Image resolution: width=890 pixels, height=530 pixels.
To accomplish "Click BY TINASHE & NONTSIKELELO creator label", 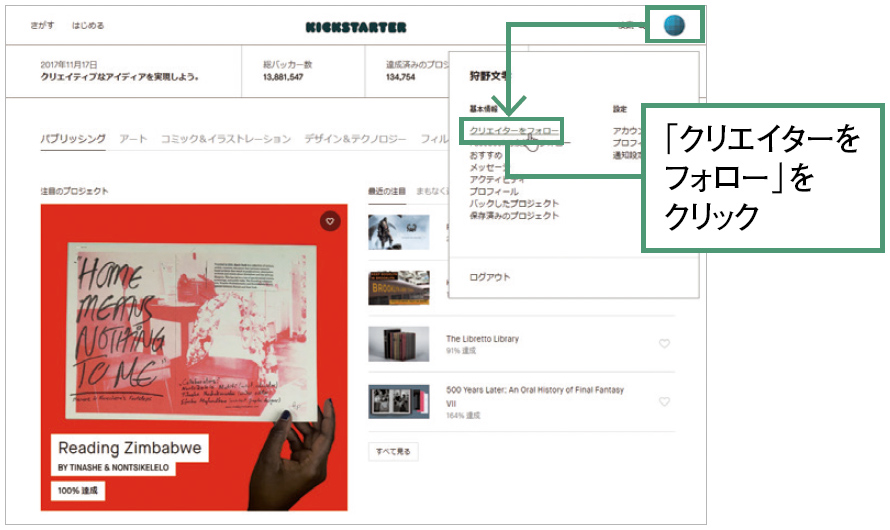I will pos(114,468).
